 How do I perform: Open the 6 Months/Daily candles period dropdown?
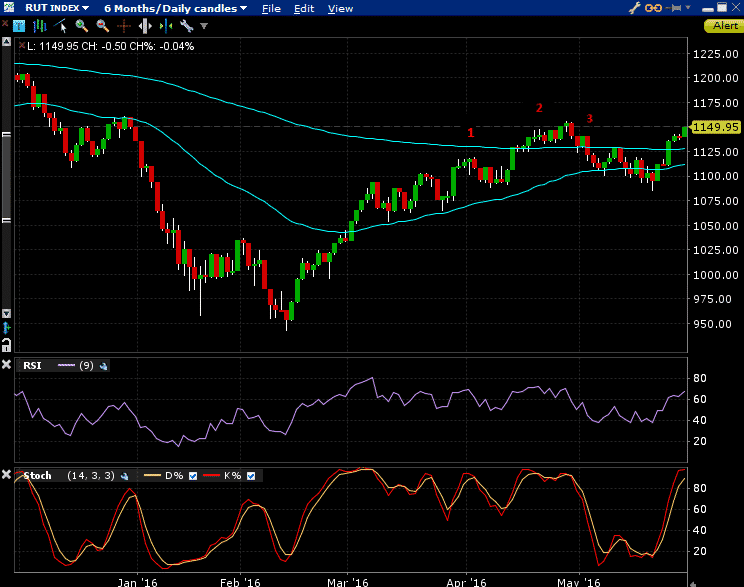coord(176,8)
